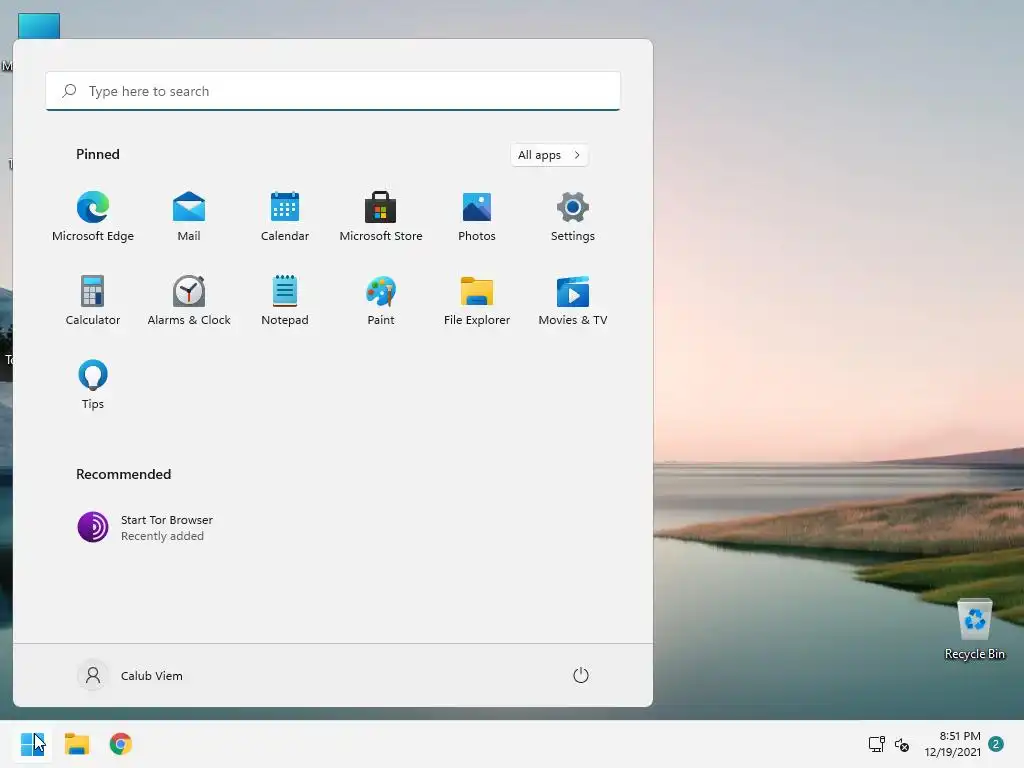
Task: Open the Calculator app
Action: point(93,300)
